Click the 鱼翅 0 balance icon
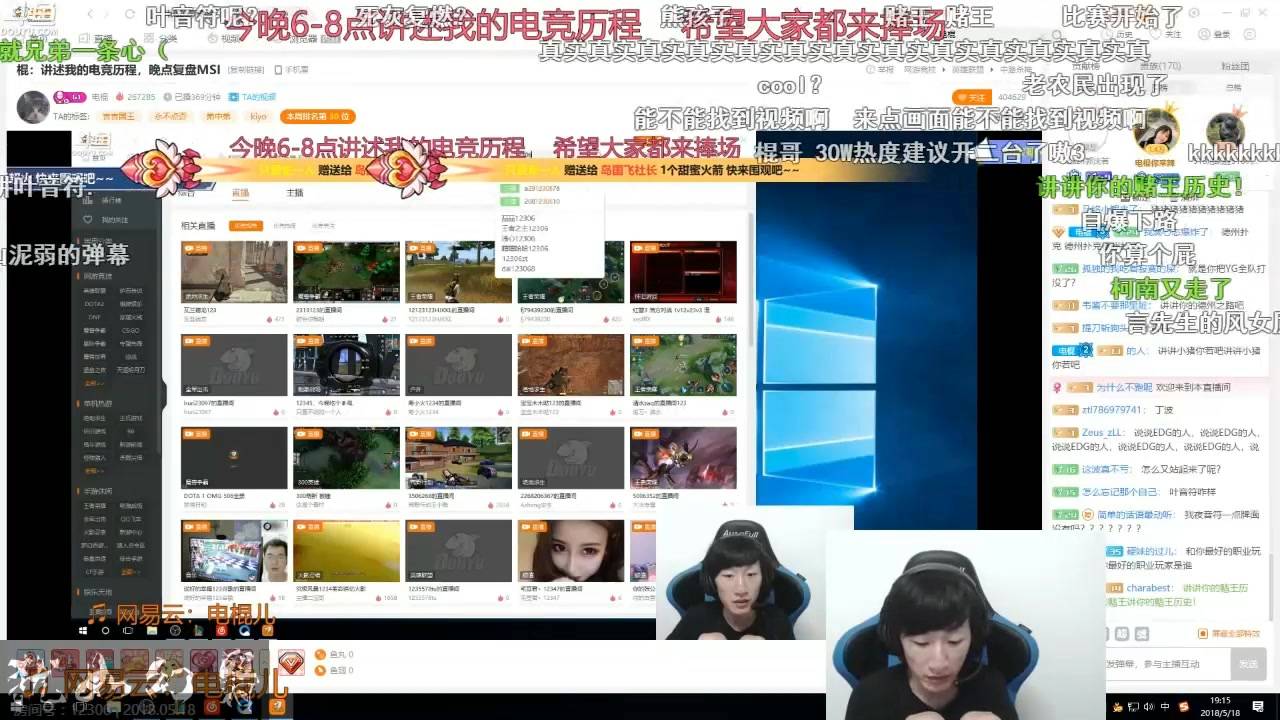The image size is (1280, 720). point(320,669)
